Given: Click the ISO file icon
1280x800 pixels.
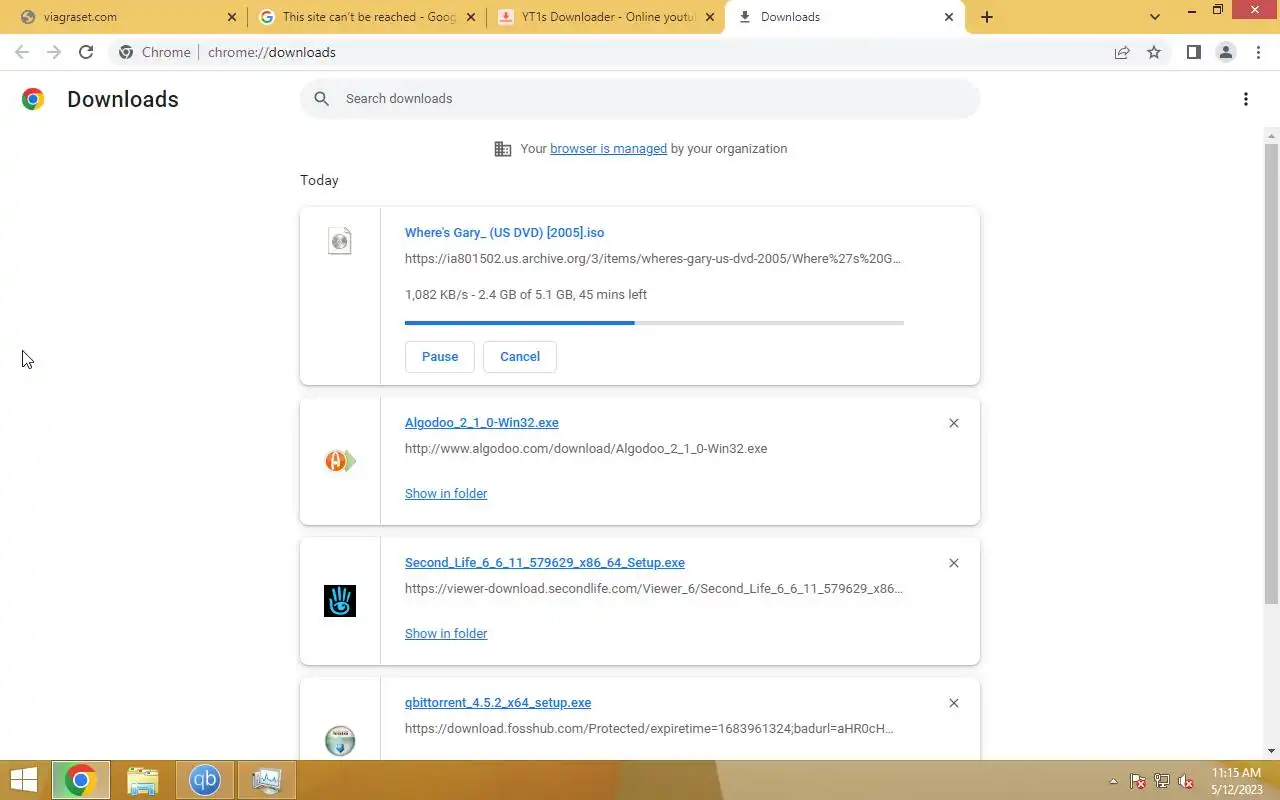Looking at the screenshot, I should click(x=340, y=241).
